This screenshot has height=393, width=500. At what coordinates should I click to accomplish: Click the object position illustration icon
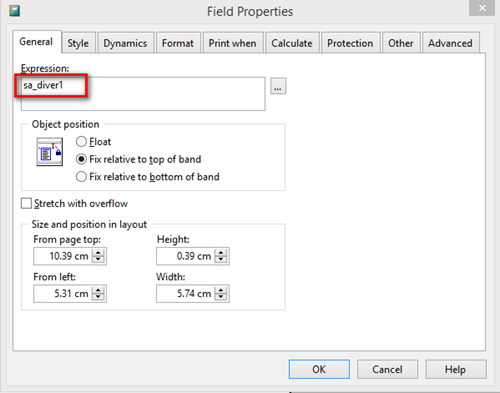[50, 152]
